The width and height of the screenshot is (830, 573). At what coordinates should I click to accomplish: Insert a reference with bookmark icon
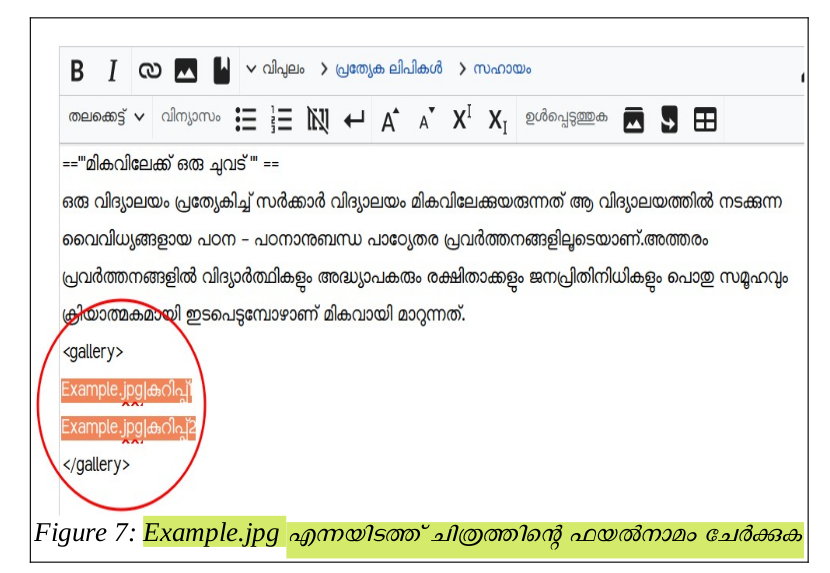pyautogui.click(x=221, y=71)
